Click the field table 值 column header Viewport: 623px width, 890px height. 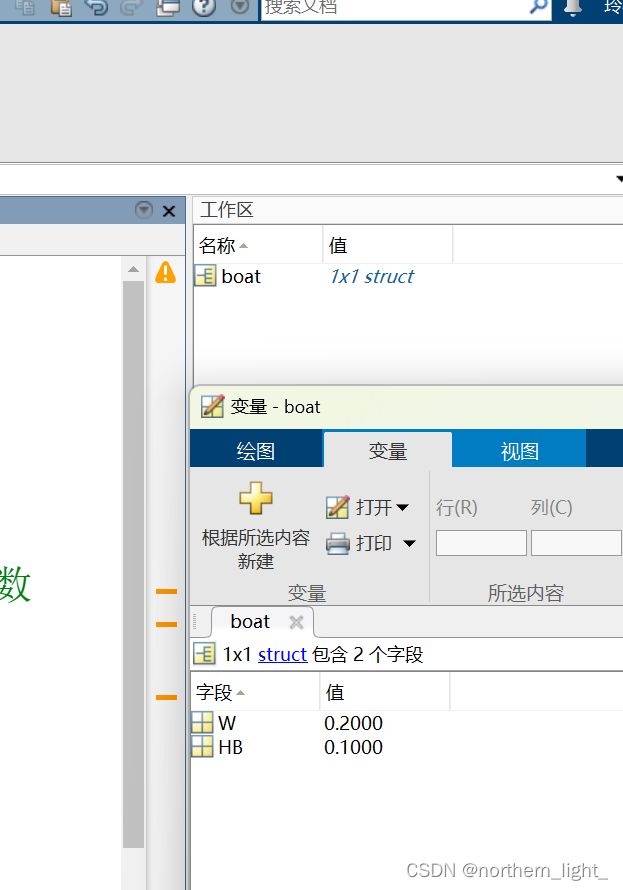385,692
